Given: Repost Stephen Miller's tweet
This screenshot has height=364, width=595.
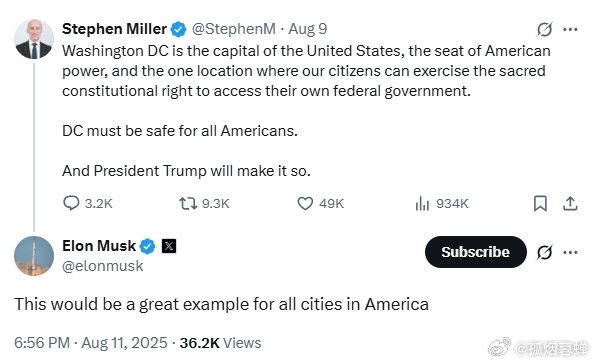Looking at the screenshot, I should [204, 203].
